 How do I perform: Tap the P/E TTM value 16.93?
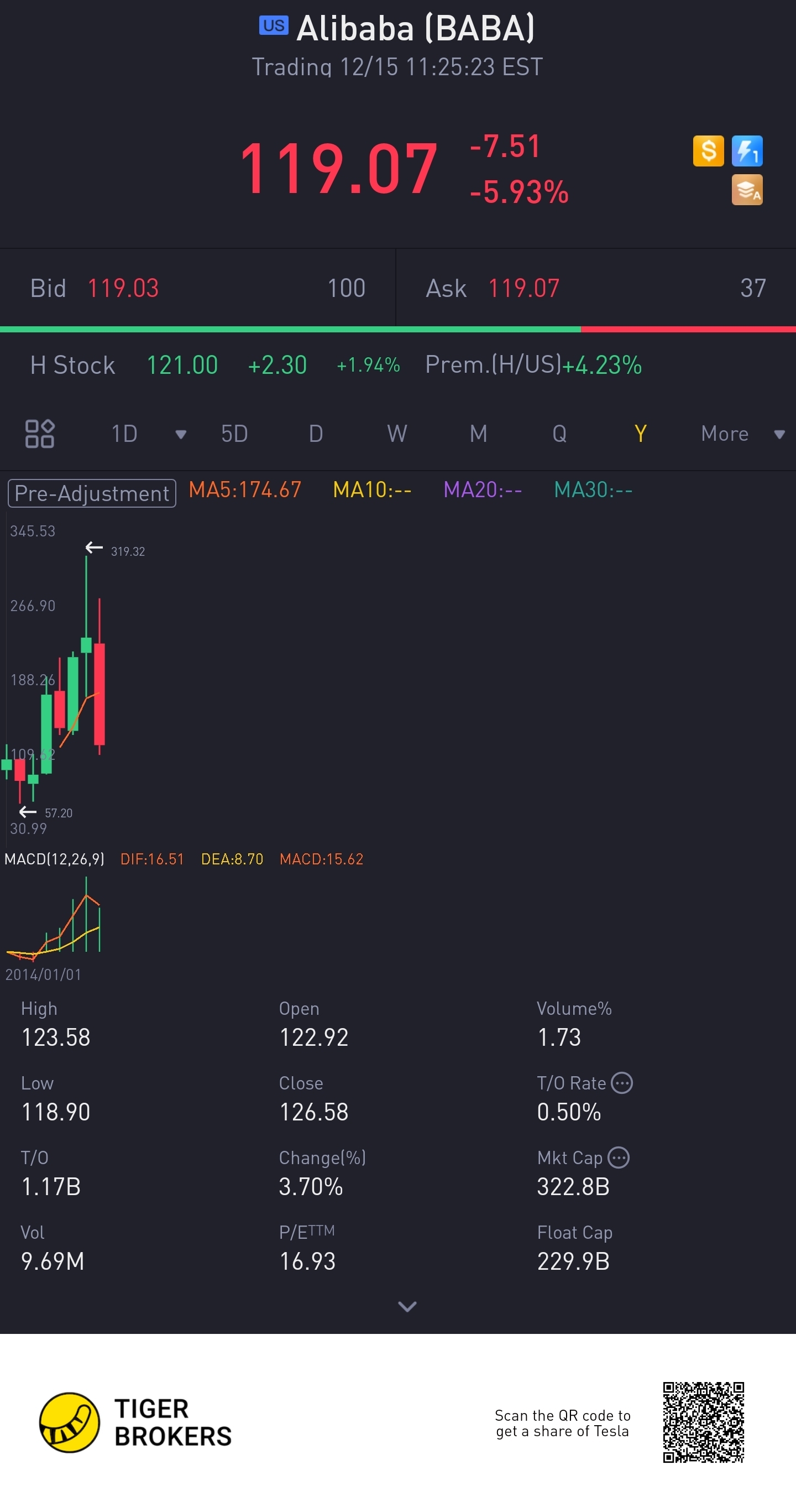pyautogui.click(x=307, y=1261)
